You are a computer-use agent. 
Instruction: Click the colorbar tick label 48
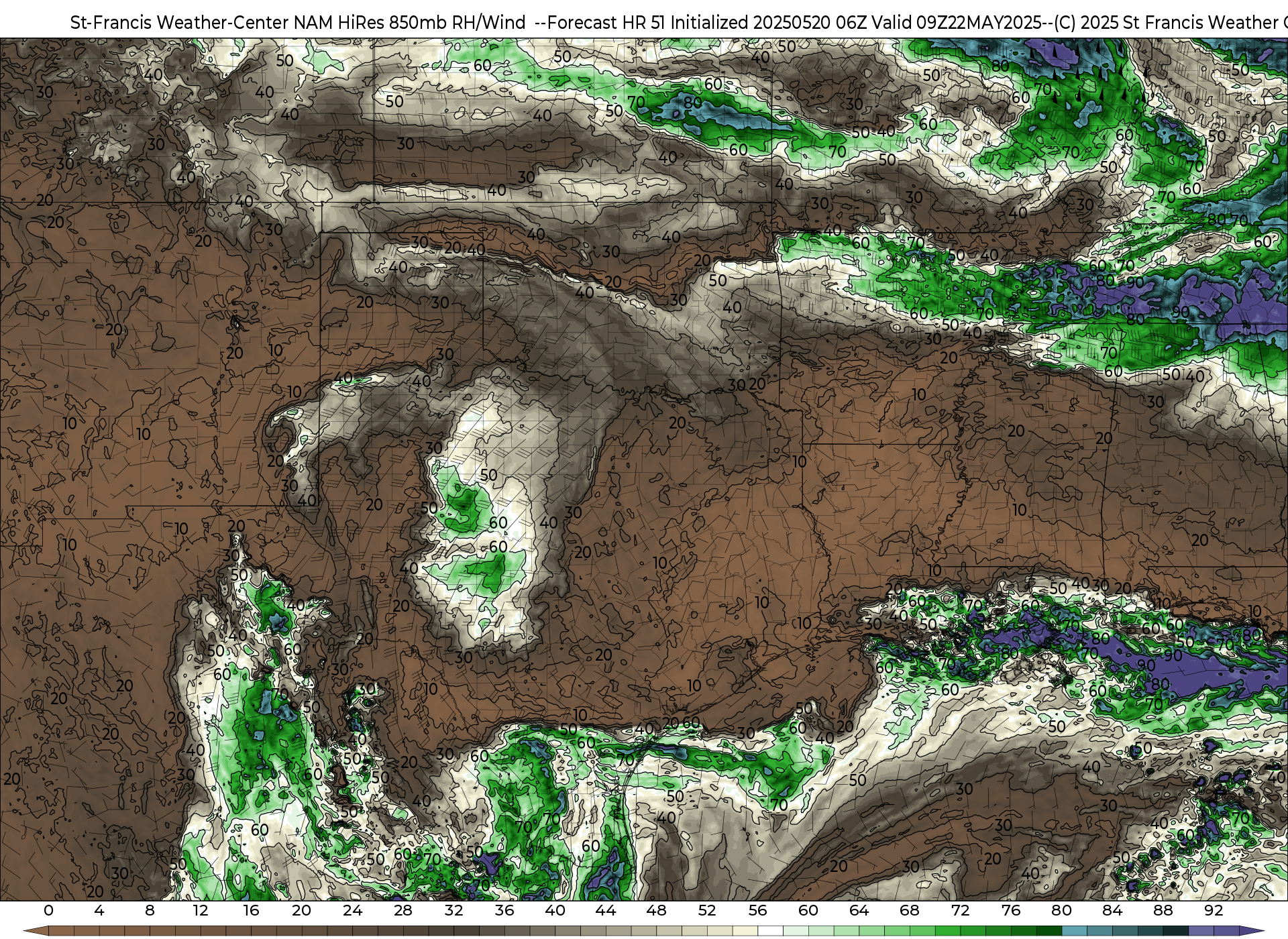coord(656,911)
